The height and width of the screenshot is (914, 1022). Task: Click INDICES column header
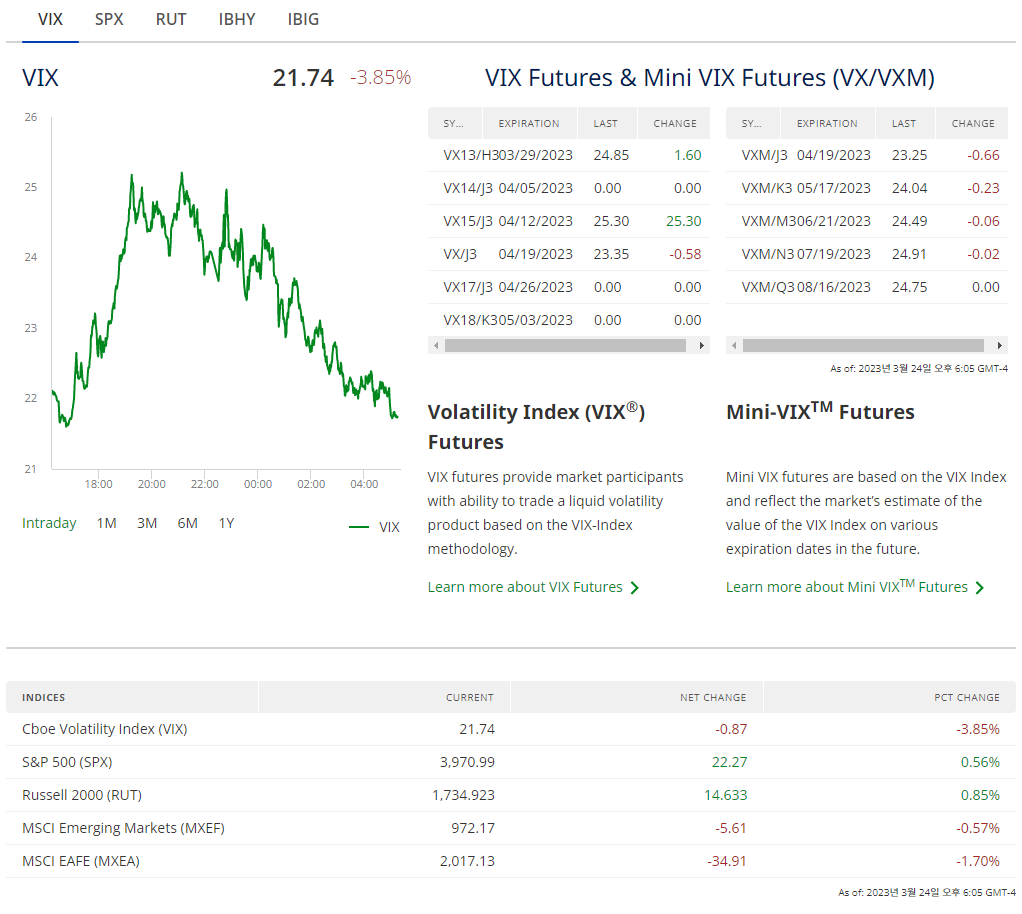132,698
